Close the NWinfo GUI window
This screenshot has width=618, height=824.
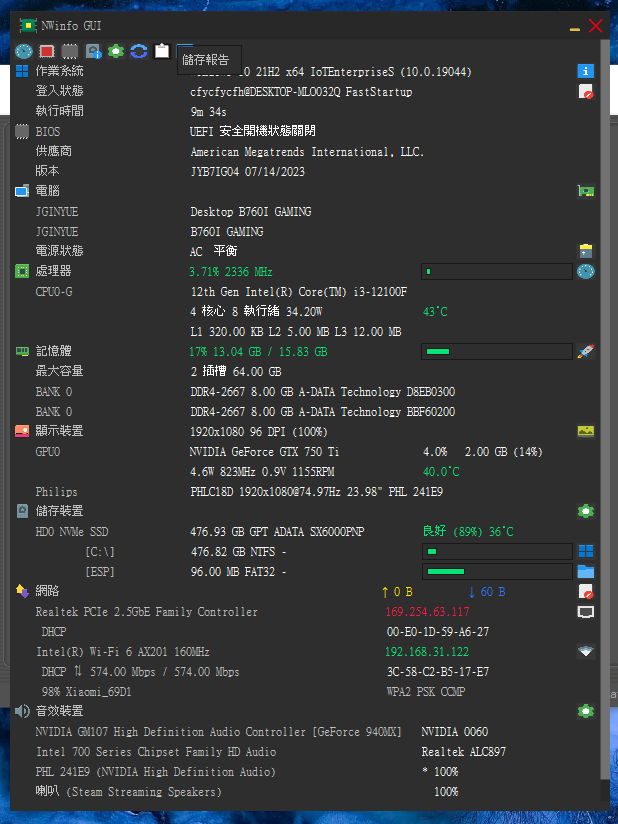click(595, 25)
